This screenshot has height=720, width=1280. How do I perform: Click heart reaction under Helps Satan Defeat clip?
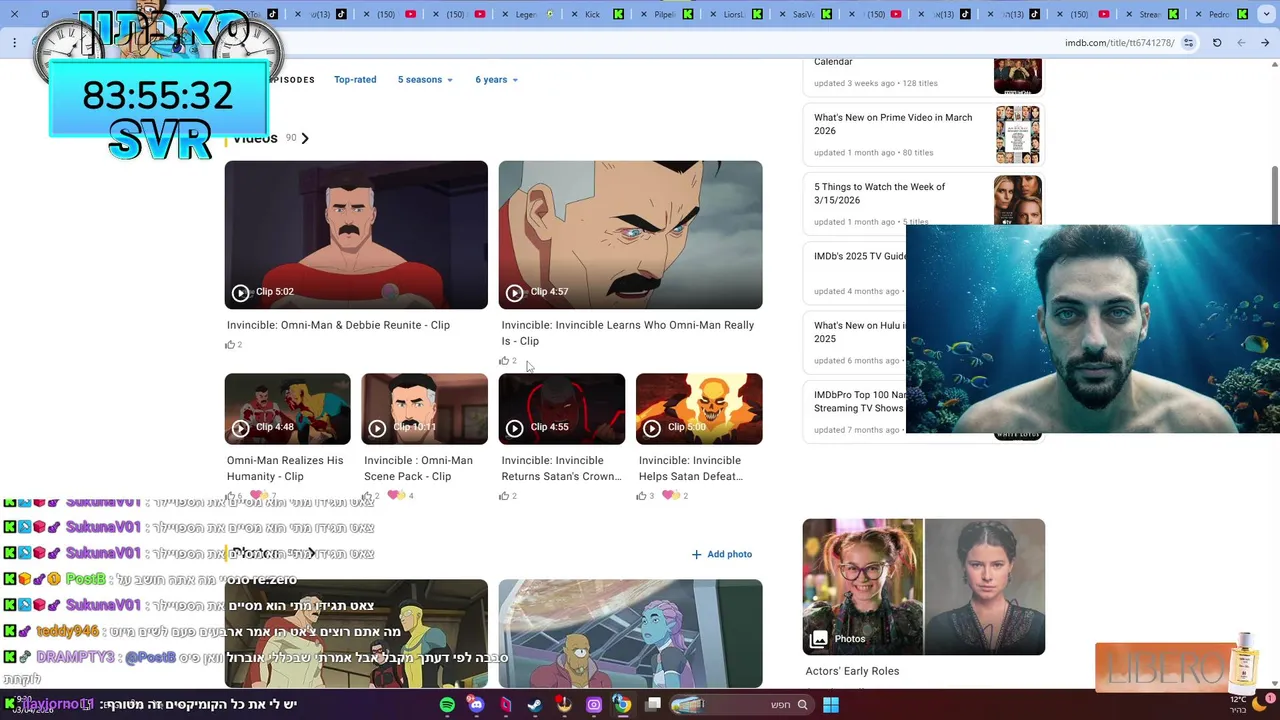(x=670, y=496)
